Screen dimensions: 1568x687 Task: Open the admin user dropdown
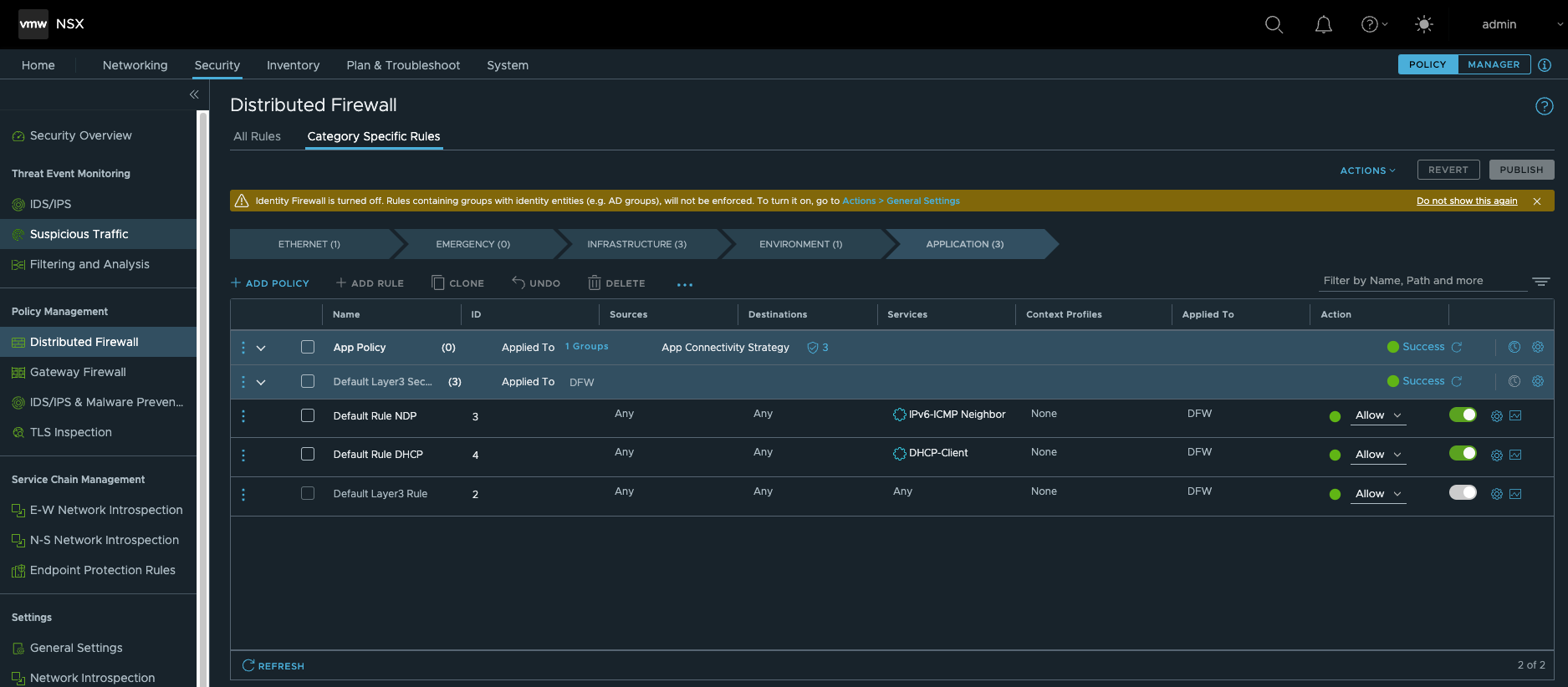click(1522, 24)
